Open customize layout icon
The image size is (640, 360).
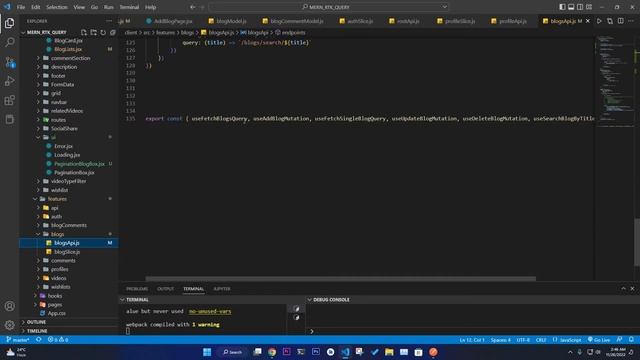589,7
